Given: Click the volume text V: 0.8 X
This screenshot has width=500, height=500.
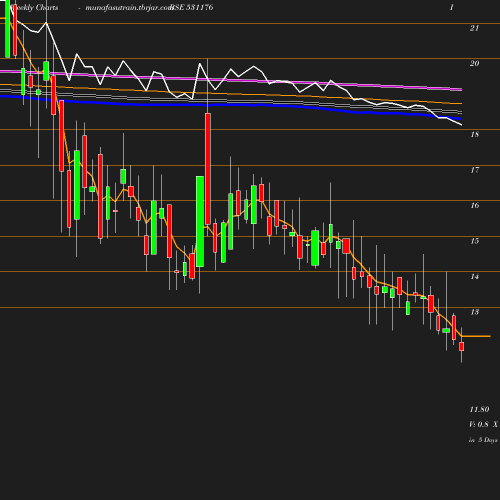Looking at the screenshot, I should tap(483, 424).
